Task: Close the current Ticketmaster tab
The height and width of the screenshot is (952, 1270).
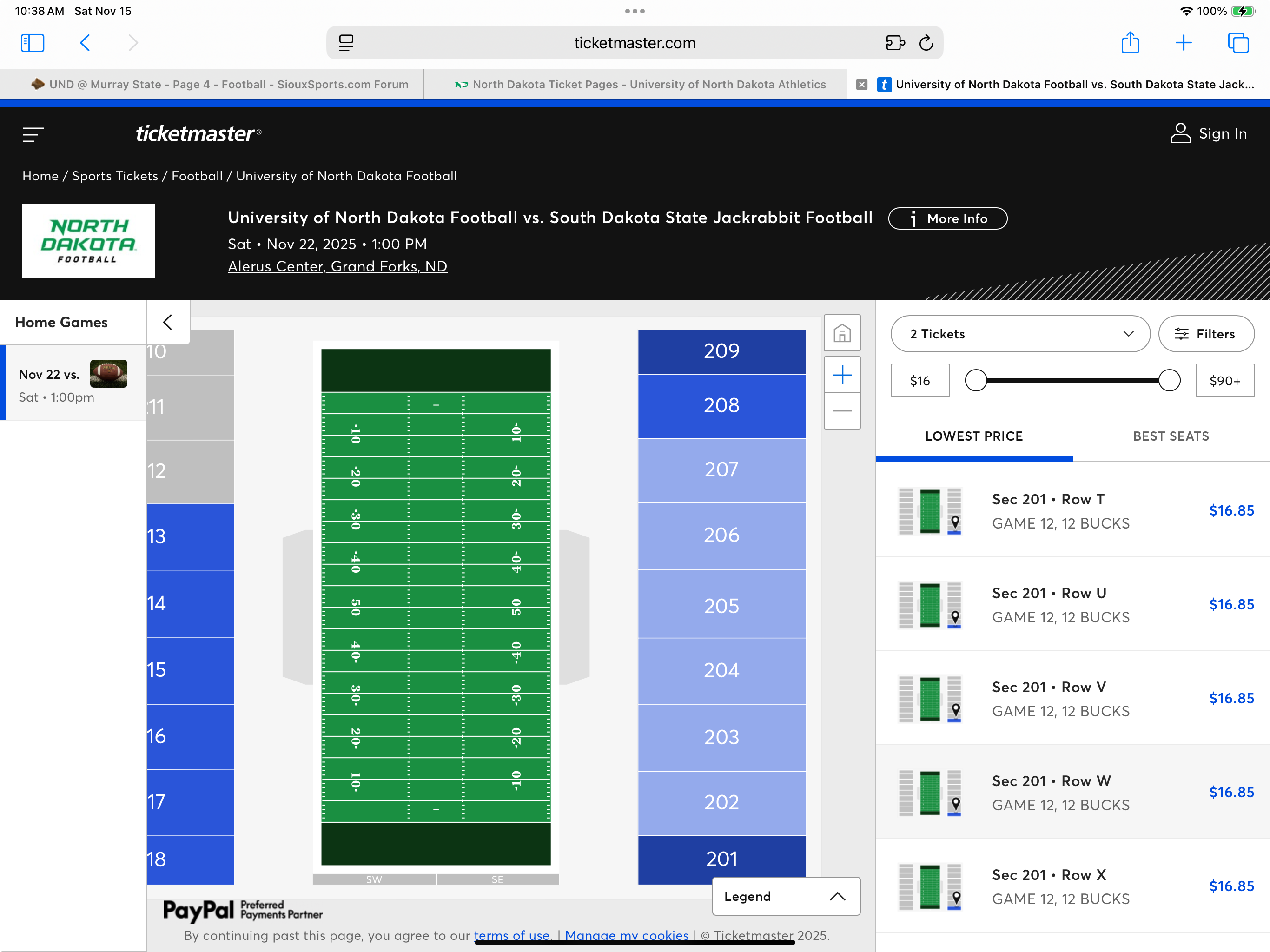Action: 861,85
